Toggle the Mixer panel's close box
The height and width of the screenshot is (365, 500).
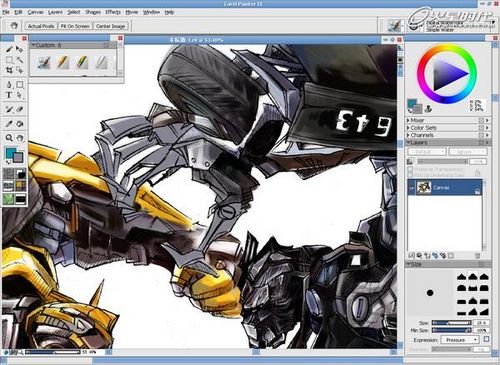tap(481, 120)
